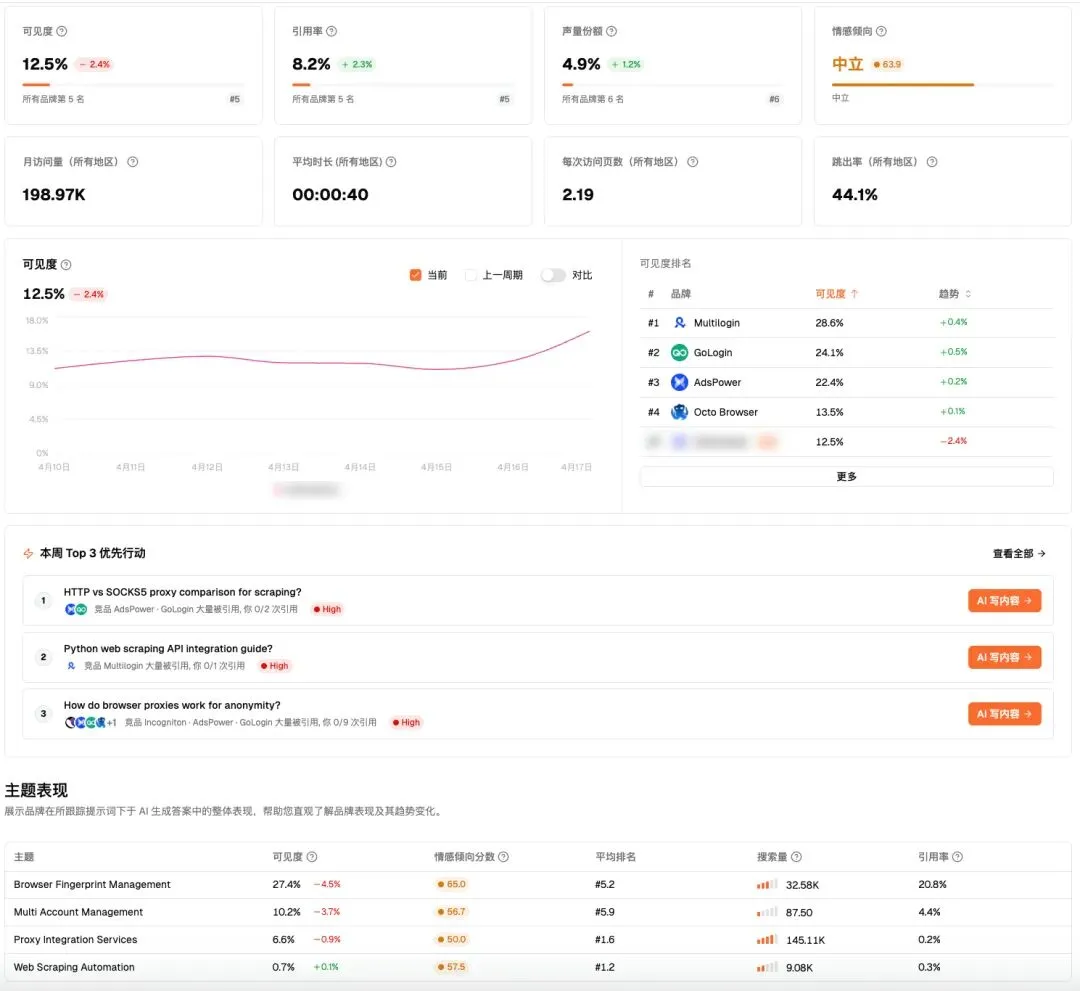Click help icon beside 声量份额
Image resolution: width=1080 pixels, height=991 pixels.
(612, 31)
